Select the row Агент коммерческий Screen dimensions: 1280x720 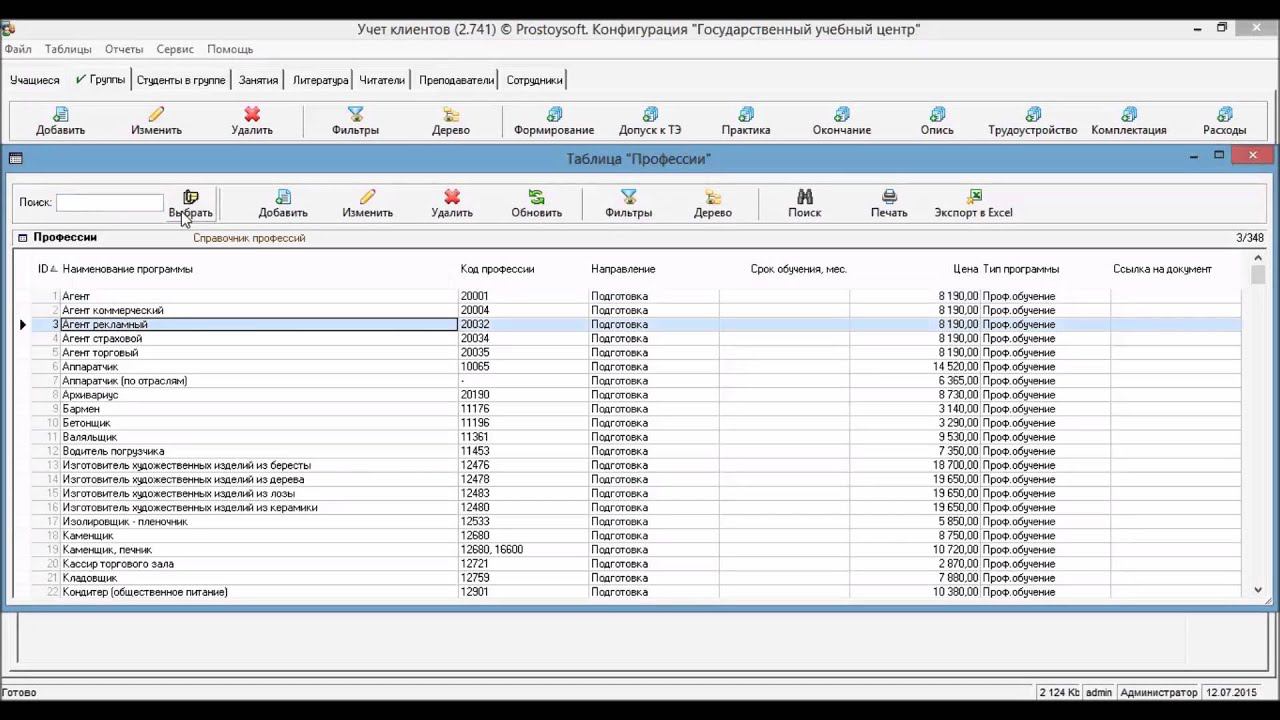click(635, 310)
